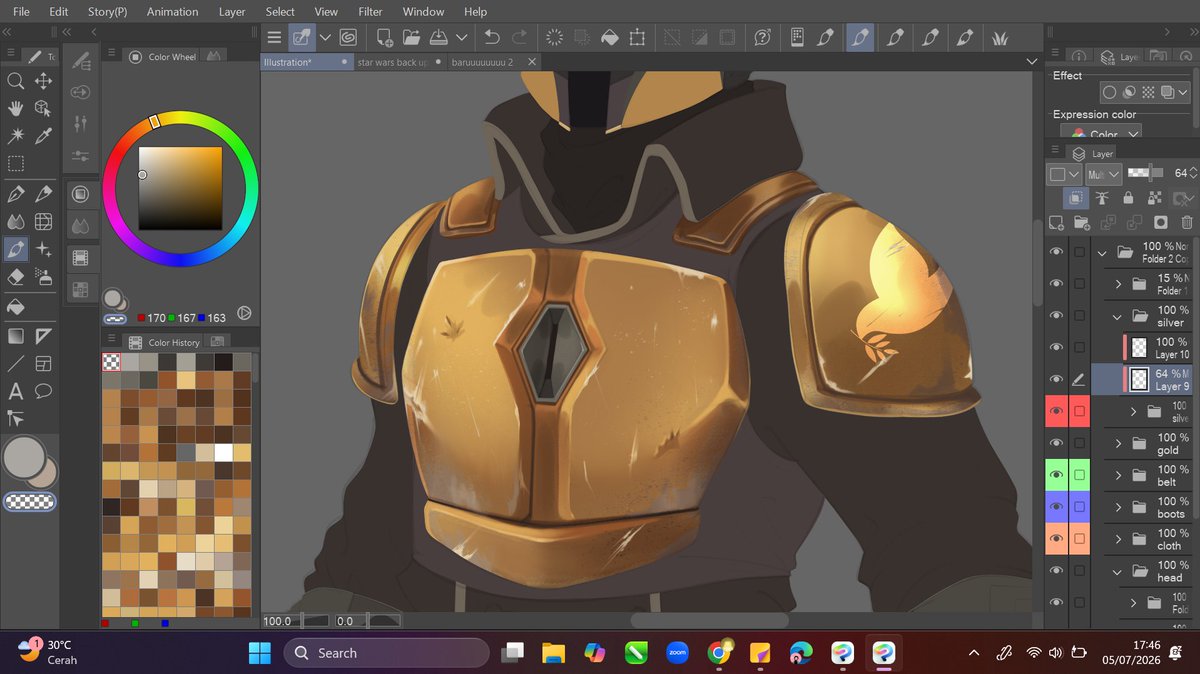1200x674 pixels.
Task: Toggle visibility of the gold folder
Action: point(1056,443)
